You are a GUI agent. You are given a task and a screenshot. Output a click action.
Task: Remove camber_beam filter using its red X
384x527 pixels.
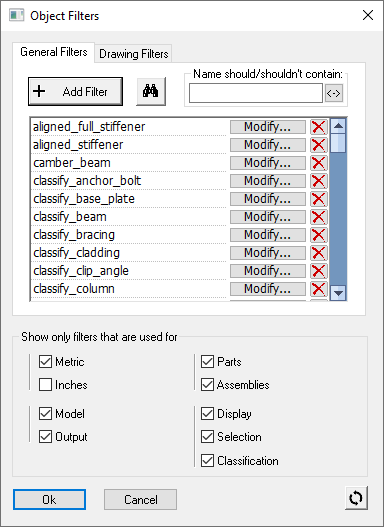coord(318,163)
